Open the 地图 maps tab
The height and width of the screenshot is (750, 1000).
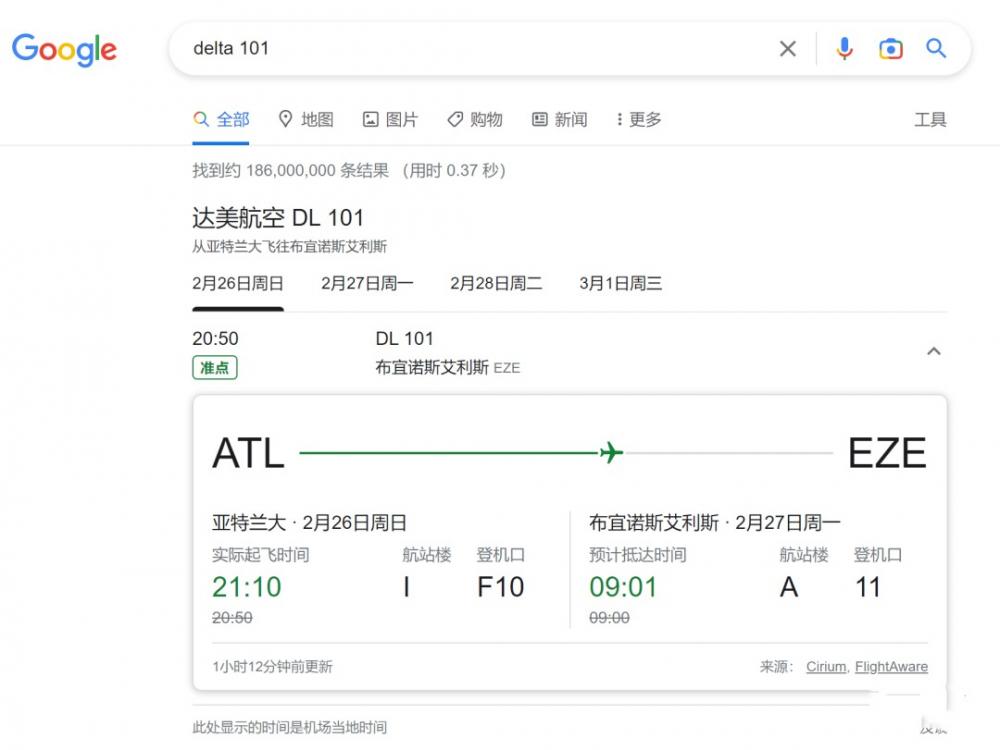[x=306, y=119]
